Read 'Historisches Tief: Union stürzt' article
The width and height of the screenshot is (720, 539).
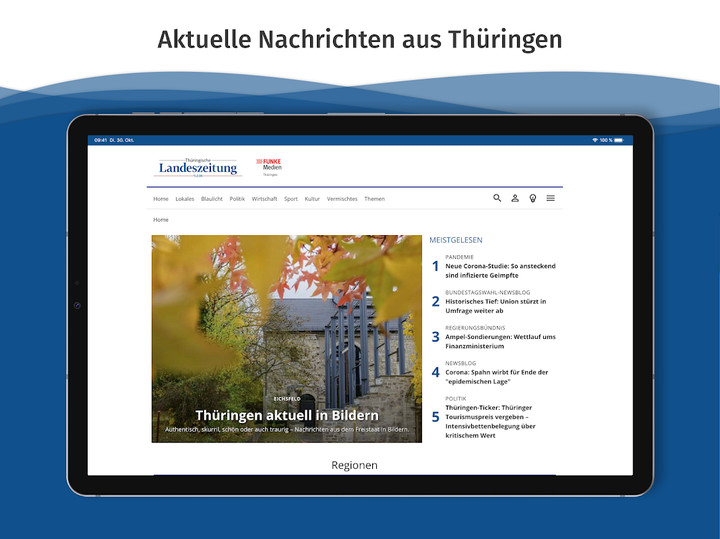point(496,305)
